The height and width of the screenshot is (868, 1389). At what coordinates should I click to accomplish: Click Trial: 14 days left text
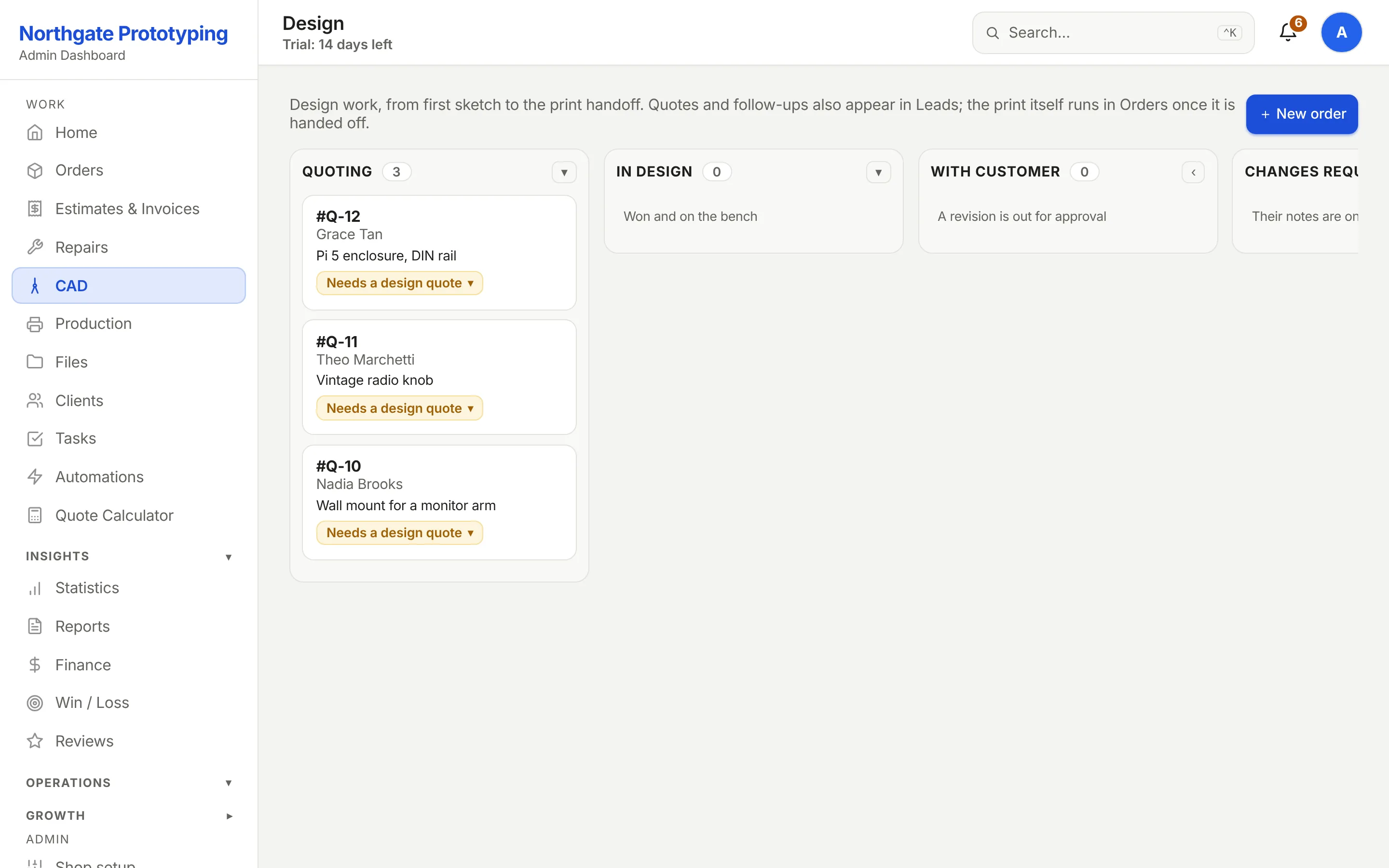click(338, 45)
